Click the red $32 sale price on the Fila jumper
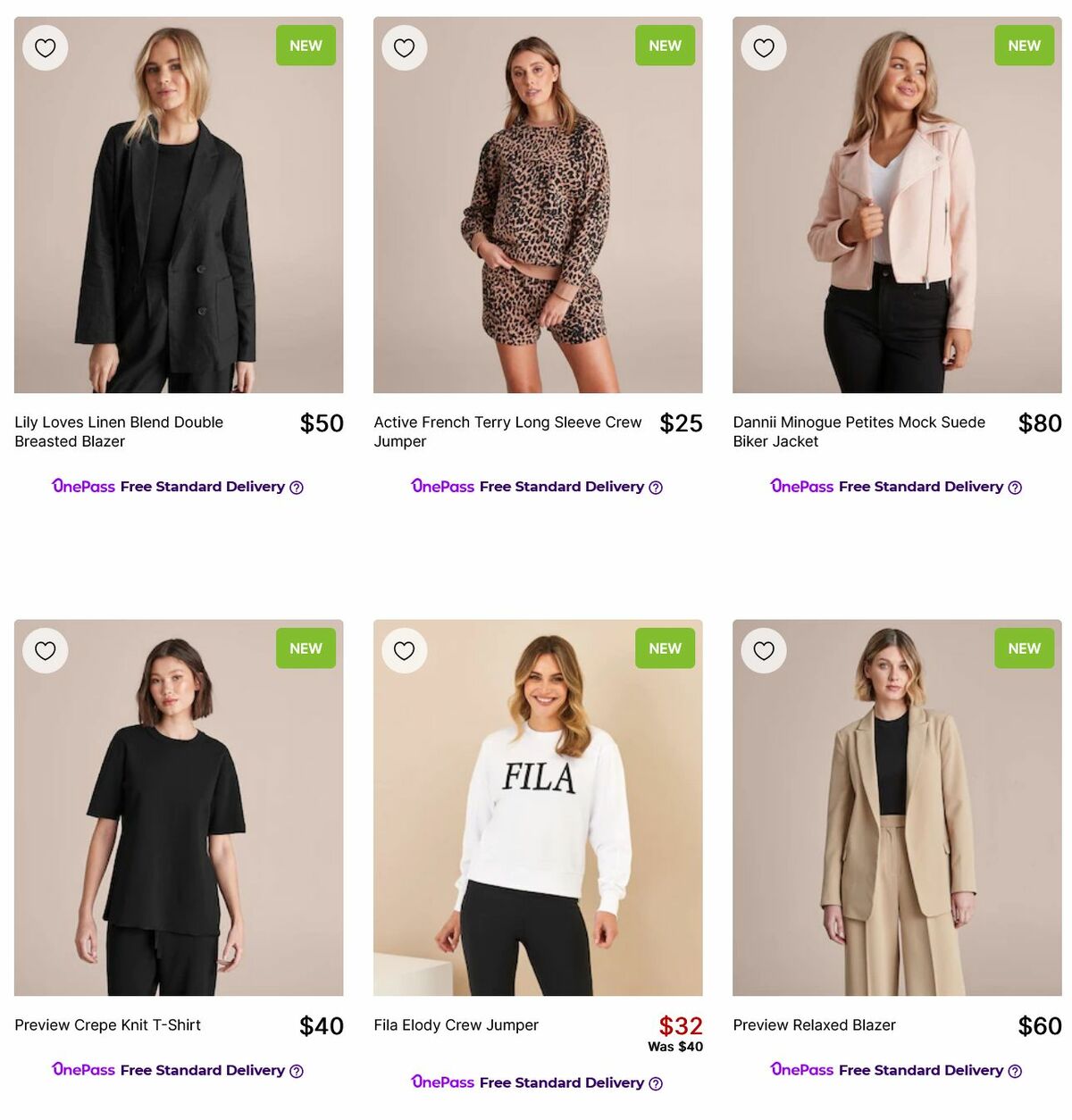The width and height of the screenshot is (1072, 1120). point(680,1025)
